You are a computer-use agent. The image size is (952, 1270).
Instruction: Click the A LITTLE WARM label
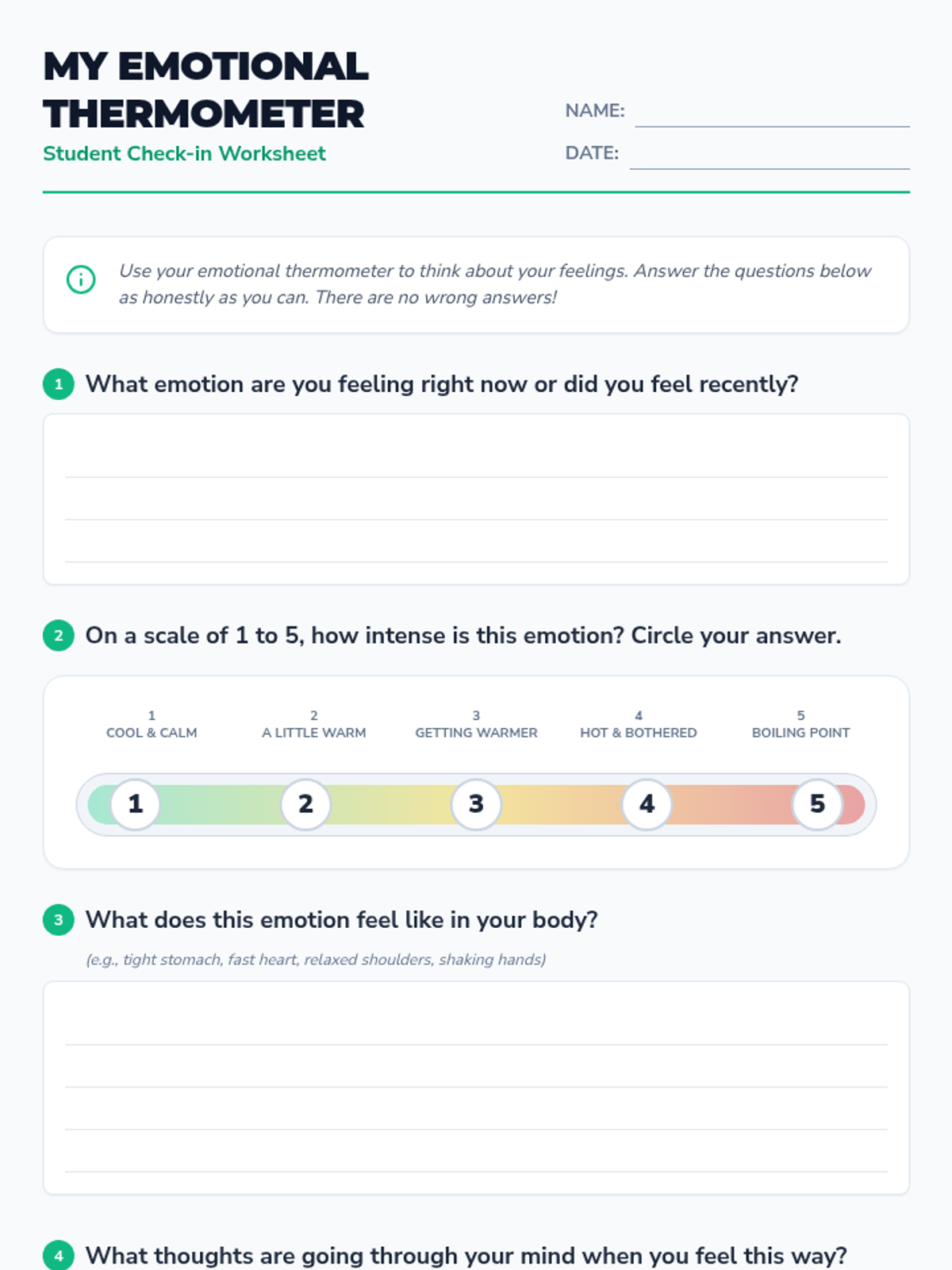[x=314, y=733]
